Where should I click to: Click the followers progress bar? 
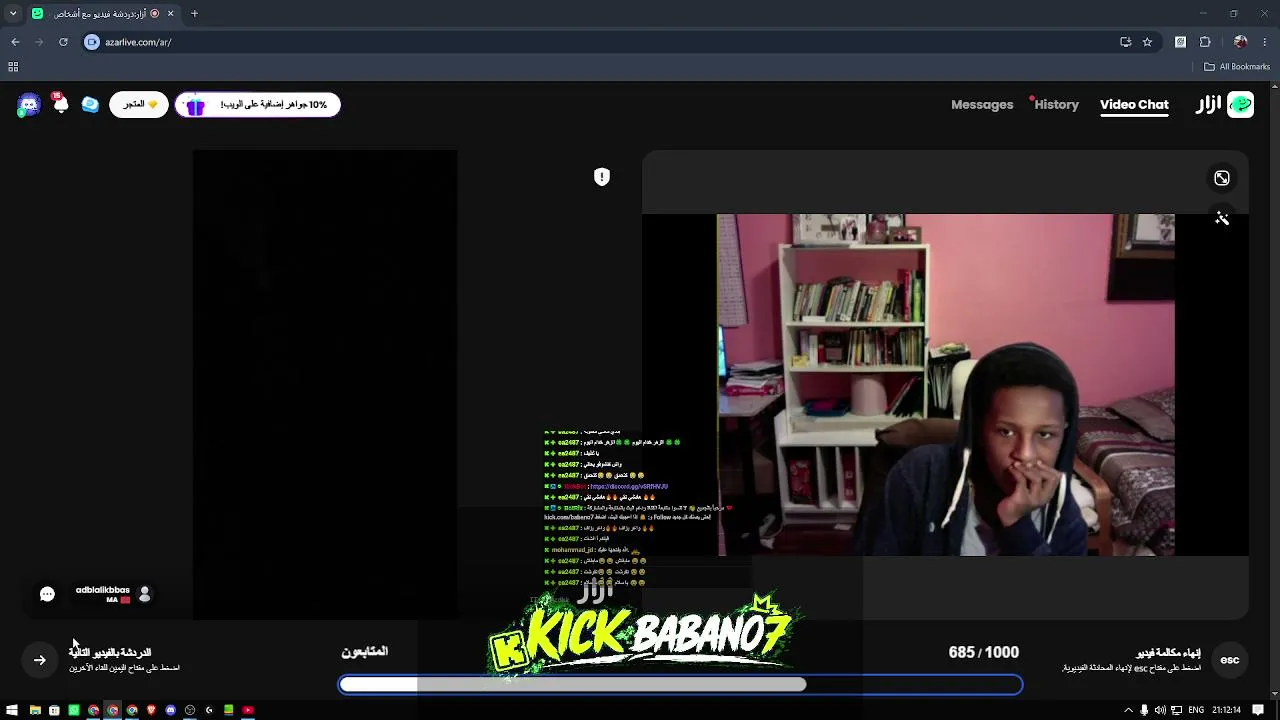pyautogui.click(x=681, y=685)
